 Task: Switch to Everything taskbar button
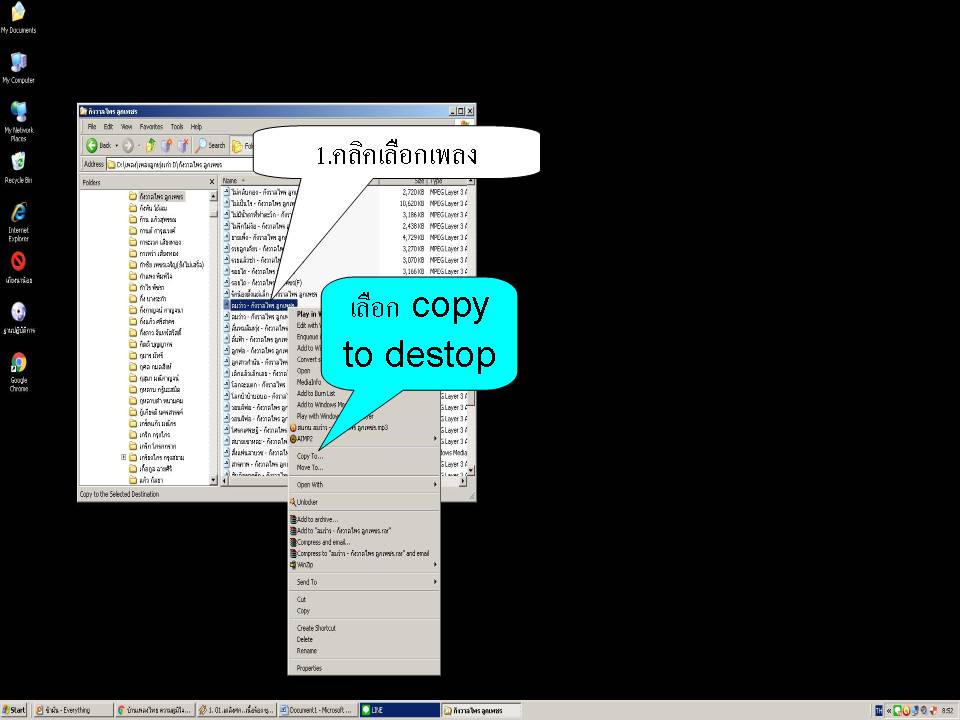(72, 710)
